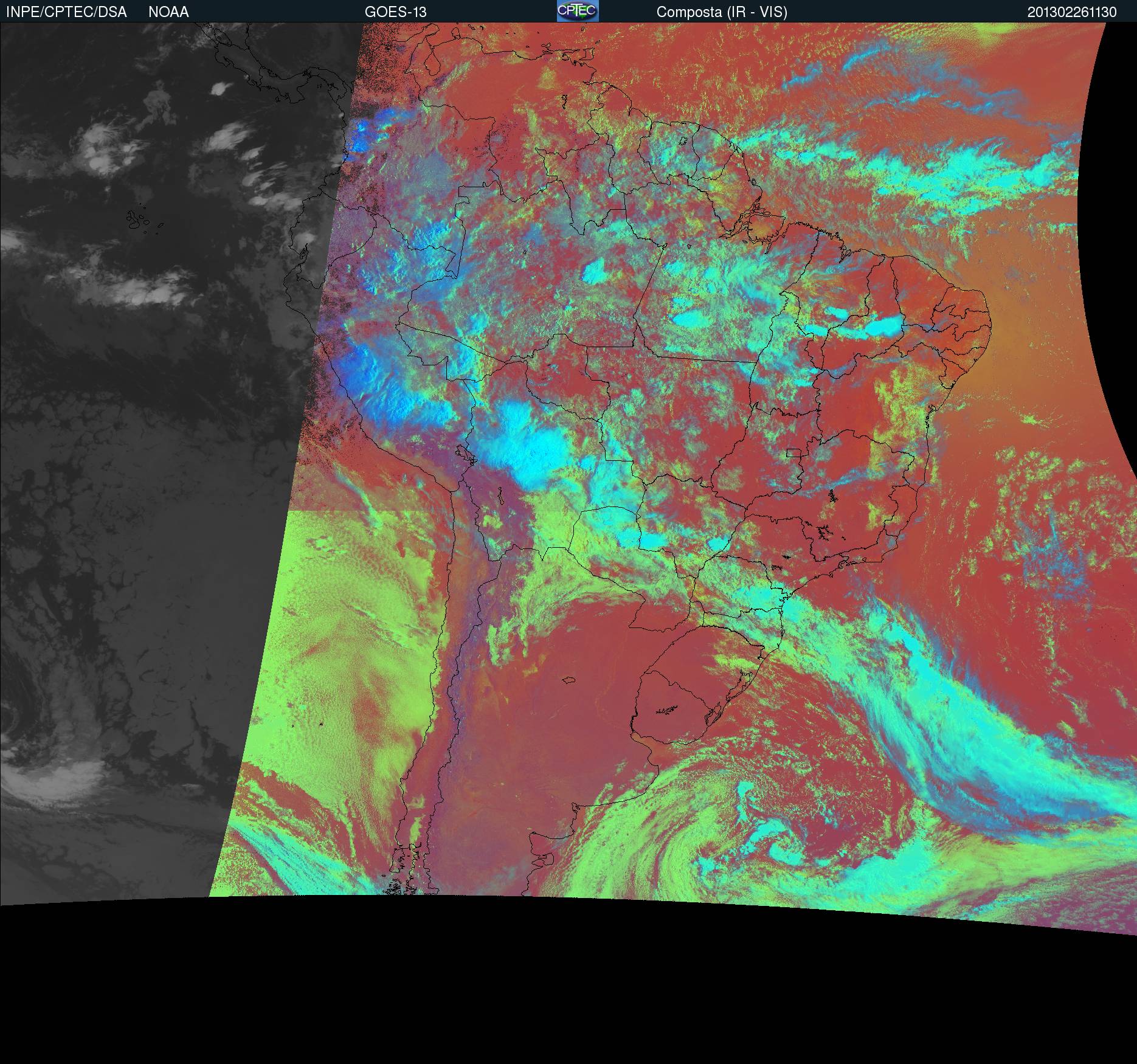
Task: Click the Composta (IR - VIS) title
Action: pos(722,12)
